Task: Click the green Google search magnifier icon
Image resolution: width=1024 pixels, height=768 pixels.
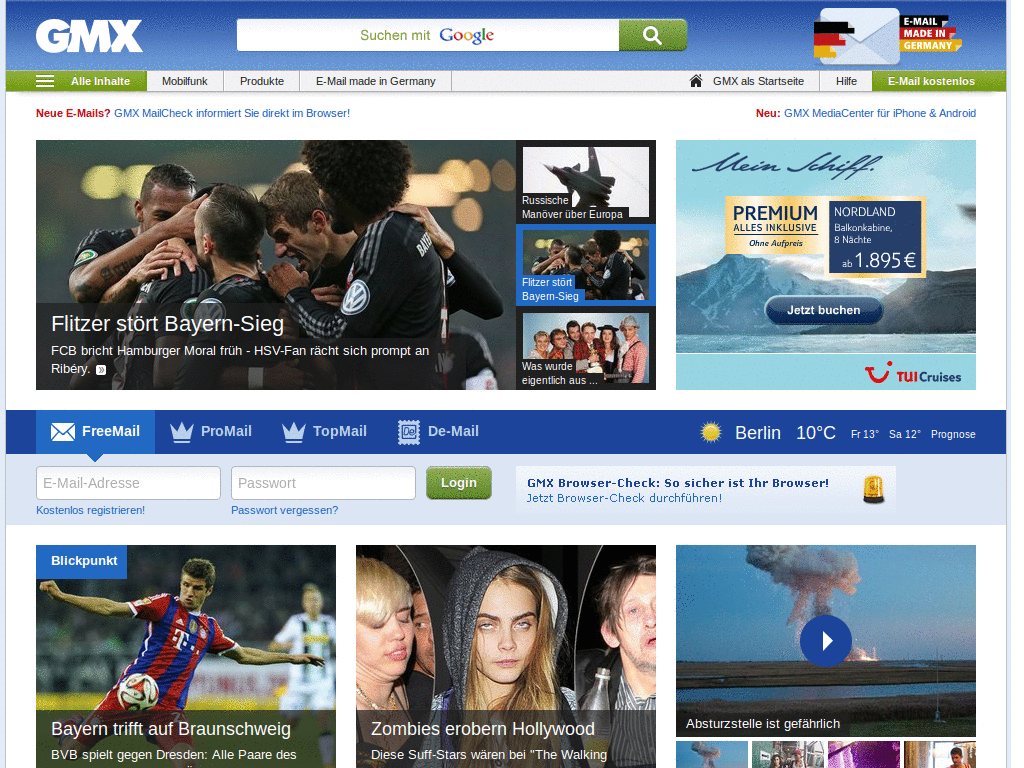Action: click(652, 35)
